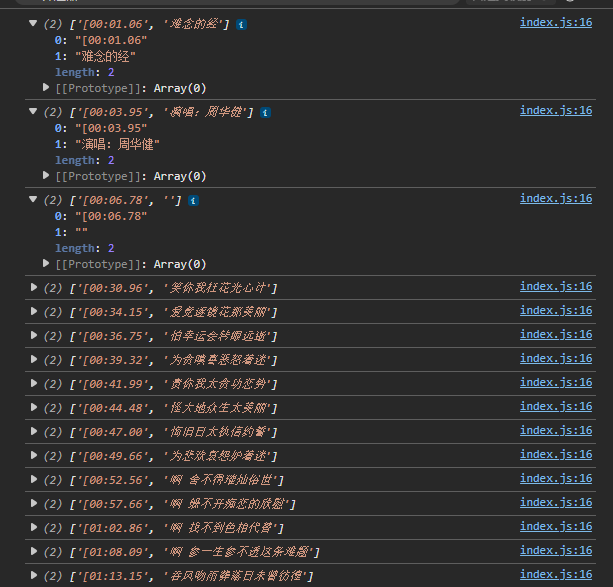
Task: Open index.js:16 link for the 01:02.86 log
Action: [x=556, y=526]
